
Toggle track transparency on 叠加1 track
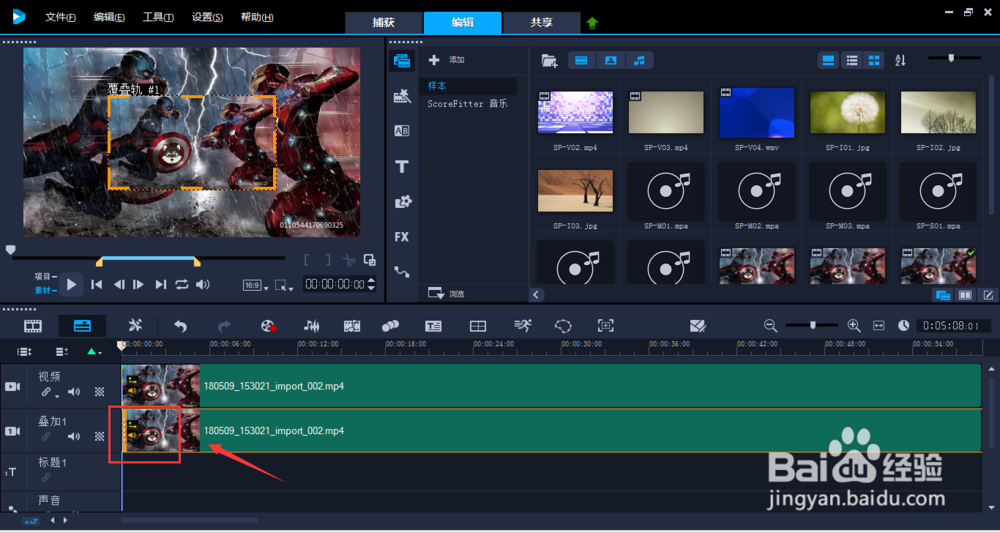click(99, 436)
